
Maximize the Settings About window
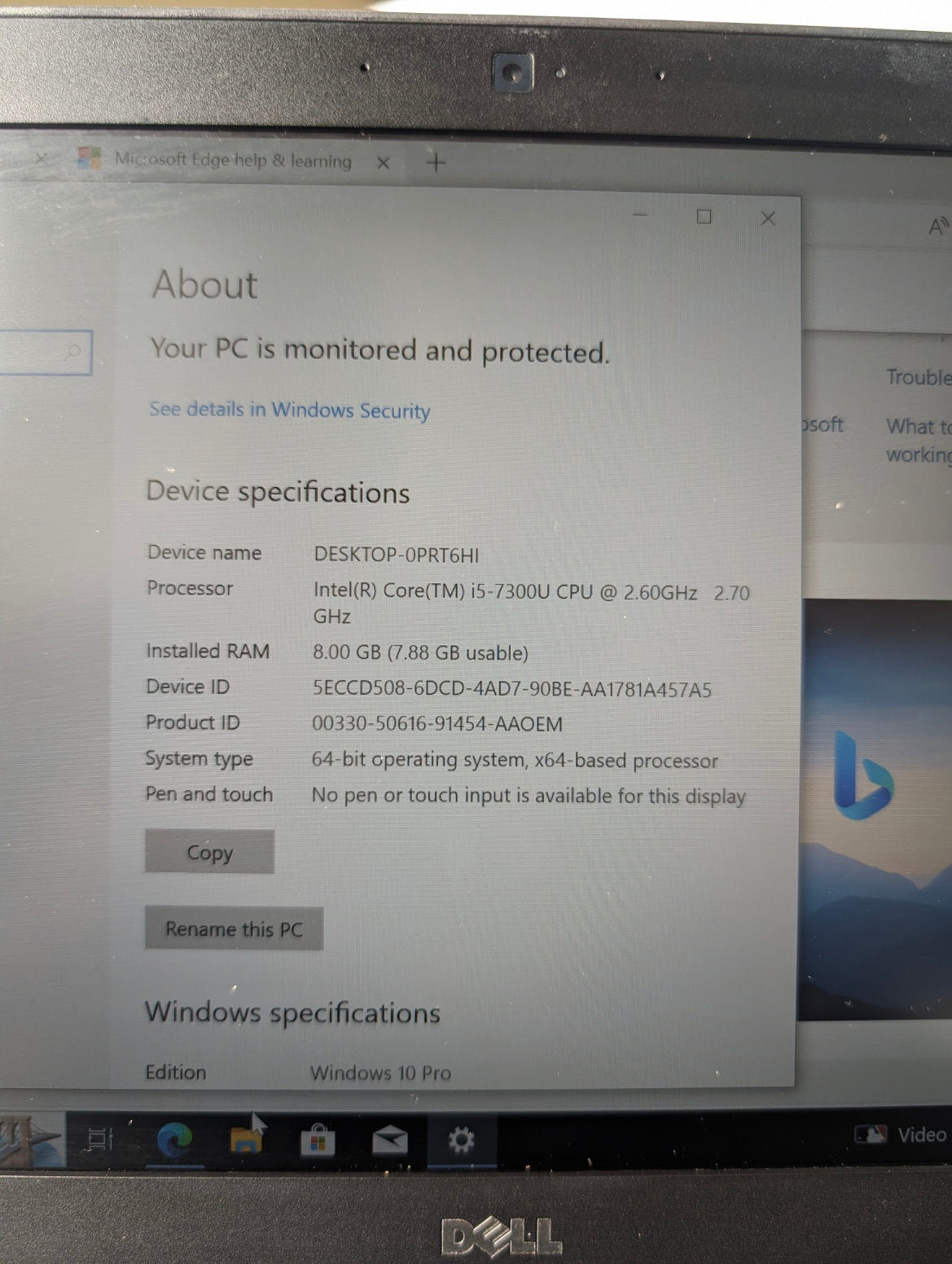click(704, 217)
